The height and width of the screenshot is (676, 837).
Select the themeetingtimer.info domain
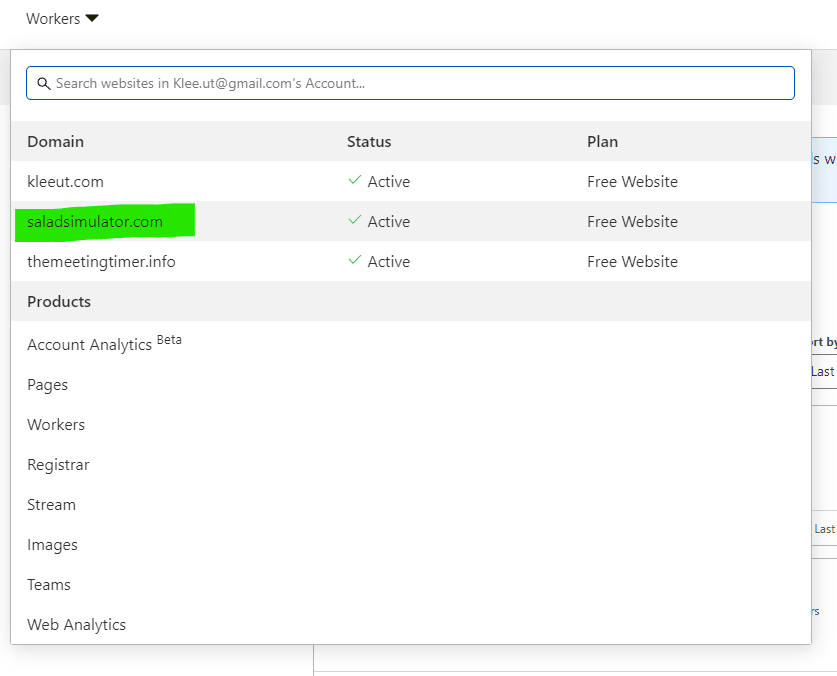point(101,262)
